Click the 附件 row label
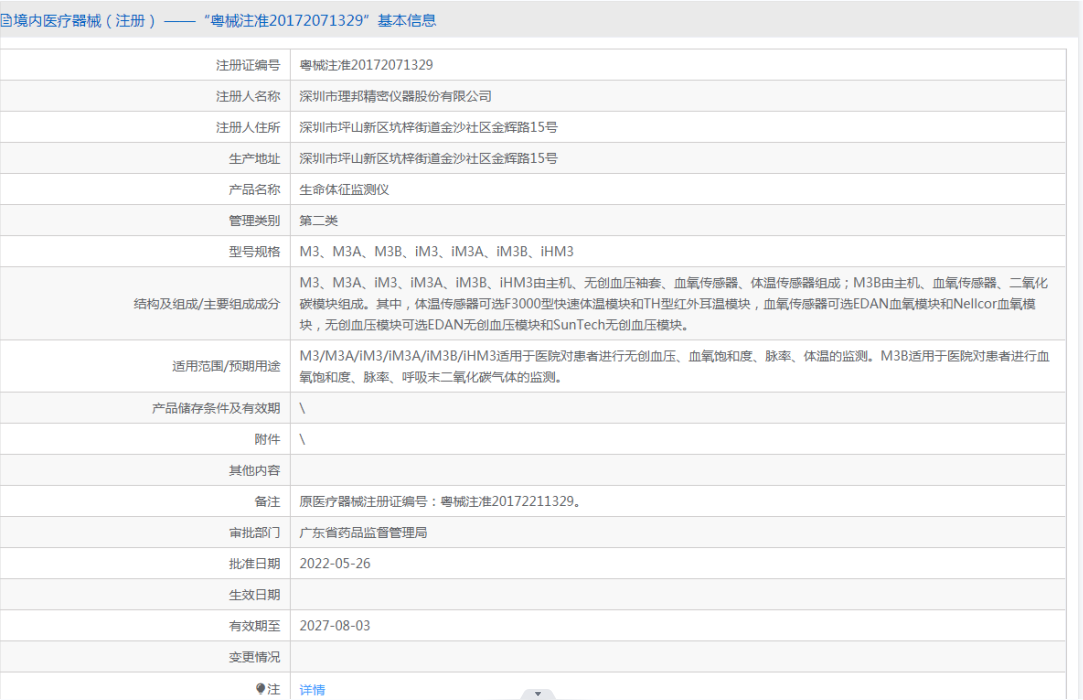 click(x=267, y=439)
